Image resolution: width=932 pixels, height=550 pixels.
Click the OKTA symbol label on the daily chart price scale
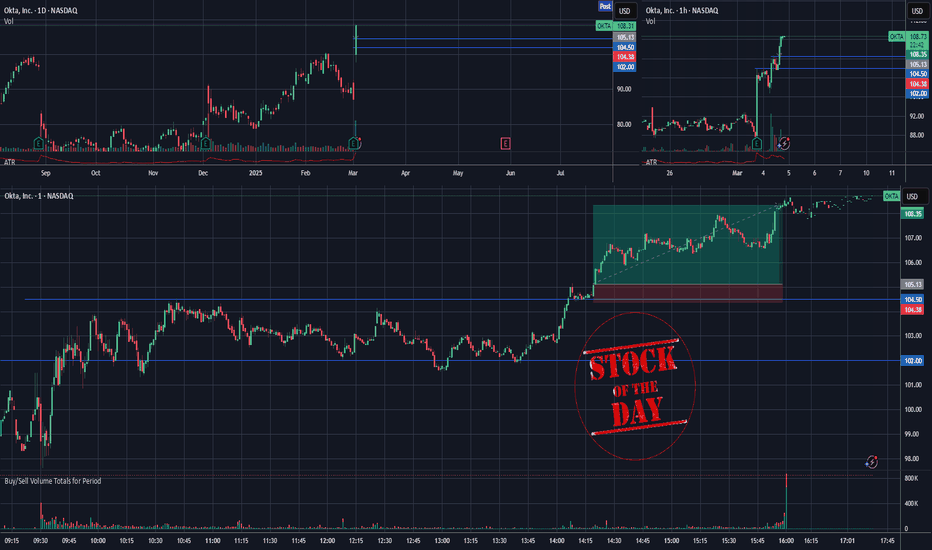tap(604, 26)
